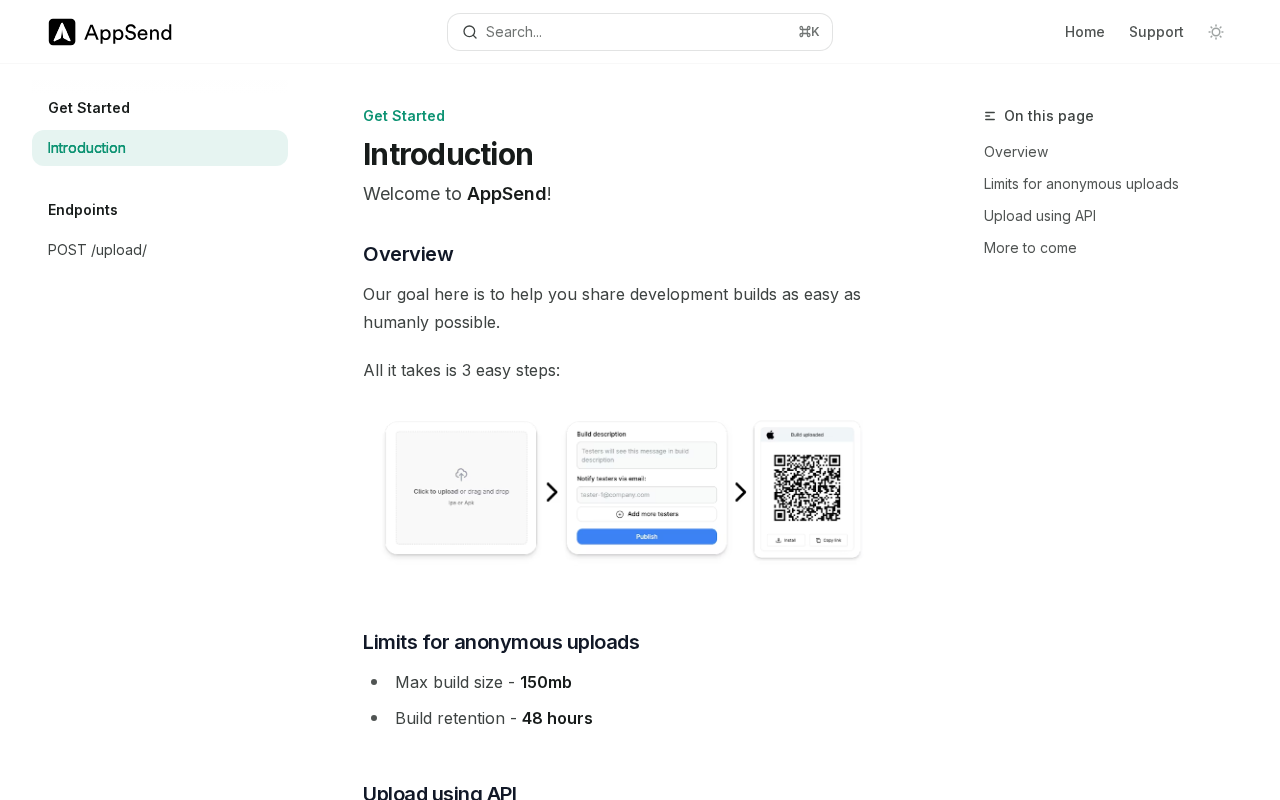Click the ⌘K shortcut badge in search
The image size is (1280, 800).
[x=809, y=32]
